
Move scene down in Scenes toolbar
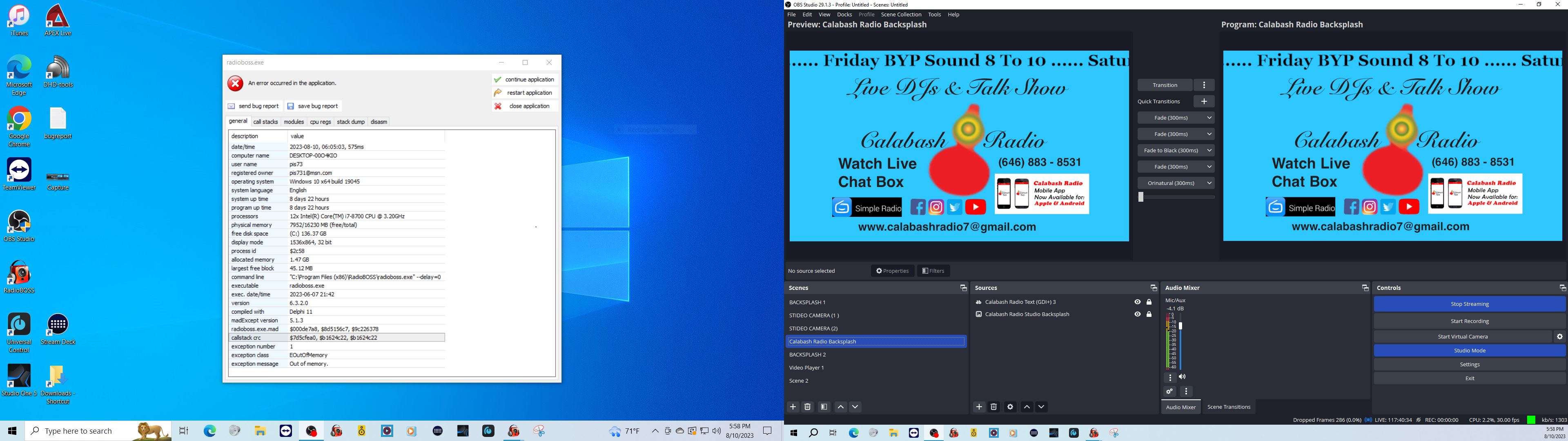click(x=855, y=407)
